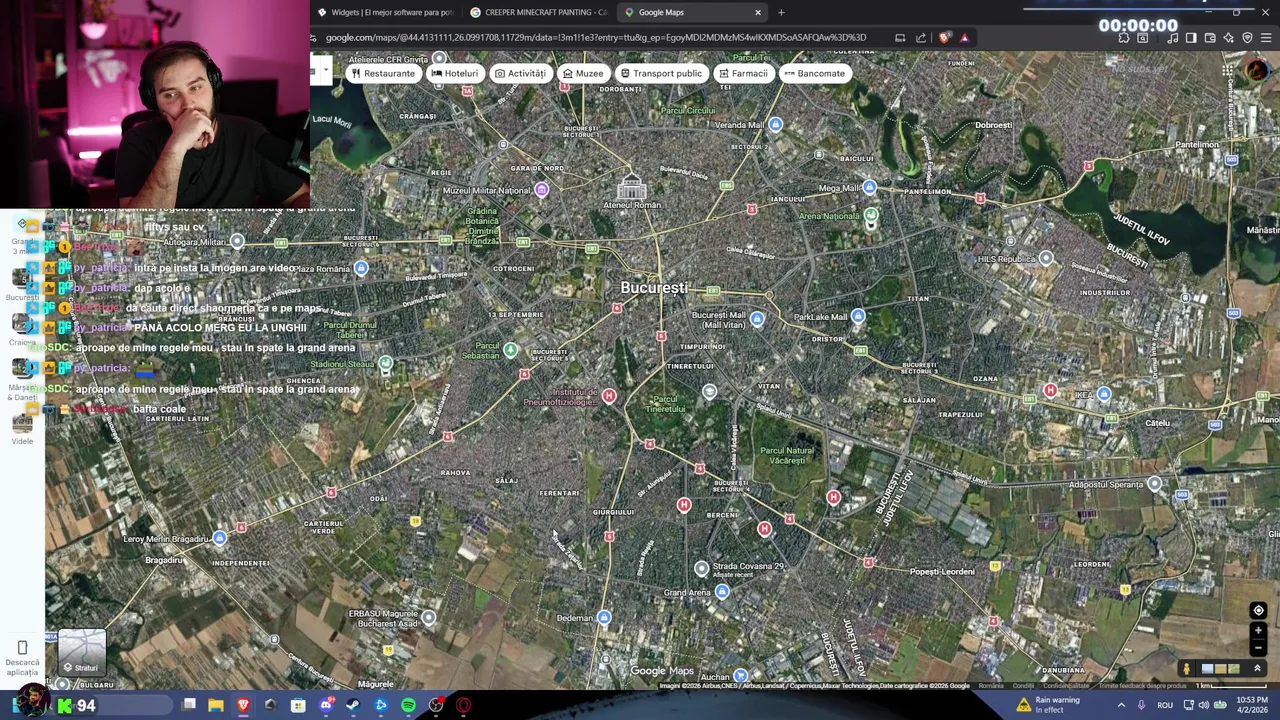Open a new browser tab
Image resolution: width=1280 pixels, height=720 pixels.
pos(781,12)
